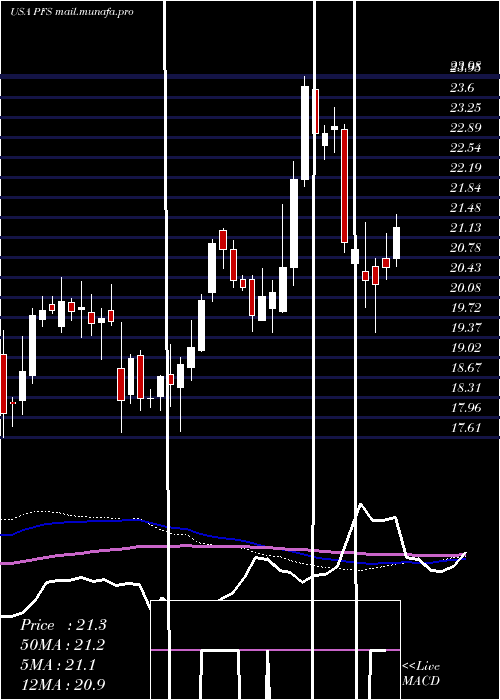
Task: Select the 21.13 price axis label
Action: click(x=465, y=228)
